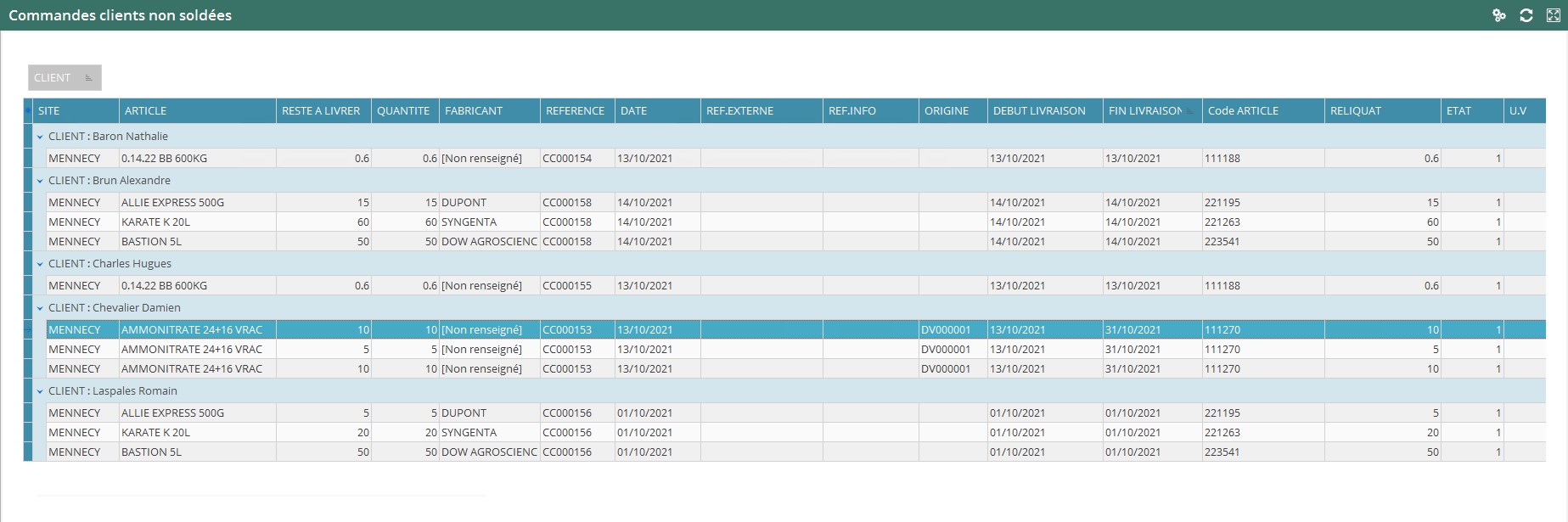Click the blue row indicator in header corner
The image size is (1568, 522).
[28, 110]
